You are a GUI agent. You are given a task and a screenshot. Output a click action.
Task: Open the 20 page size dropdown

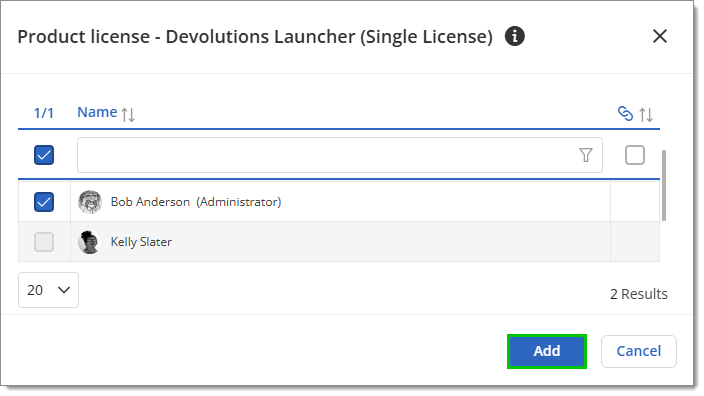(x=48, y=290)
